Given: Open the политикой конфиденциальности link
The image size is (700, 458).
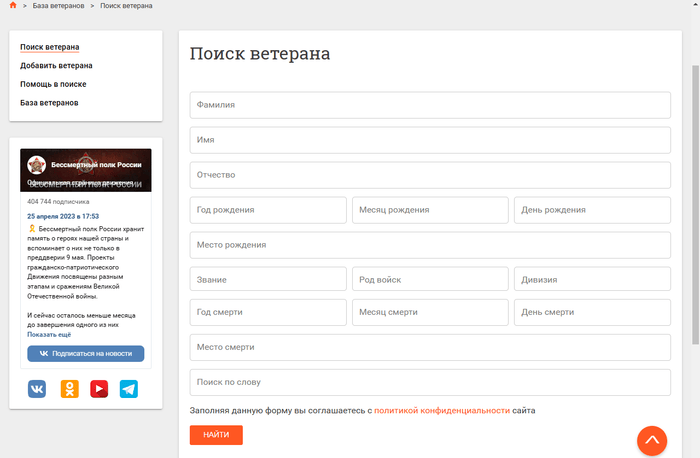Looking at the screenshot, I should (x=442, y=410).
